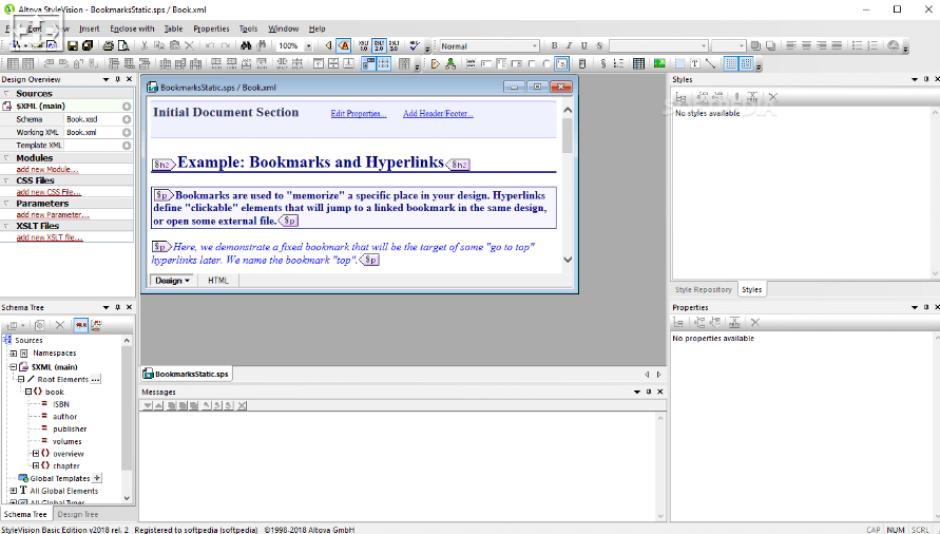
Task: Click the Find binoculars icon
Action: [x=246, y=46]
